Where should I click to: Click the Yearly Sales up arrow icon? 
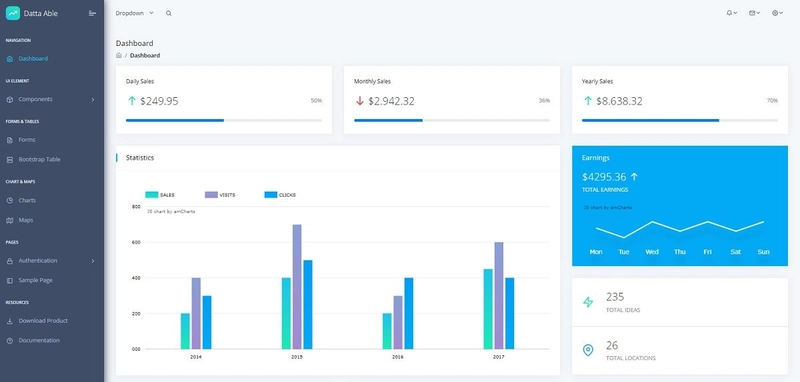pos(587,101)
